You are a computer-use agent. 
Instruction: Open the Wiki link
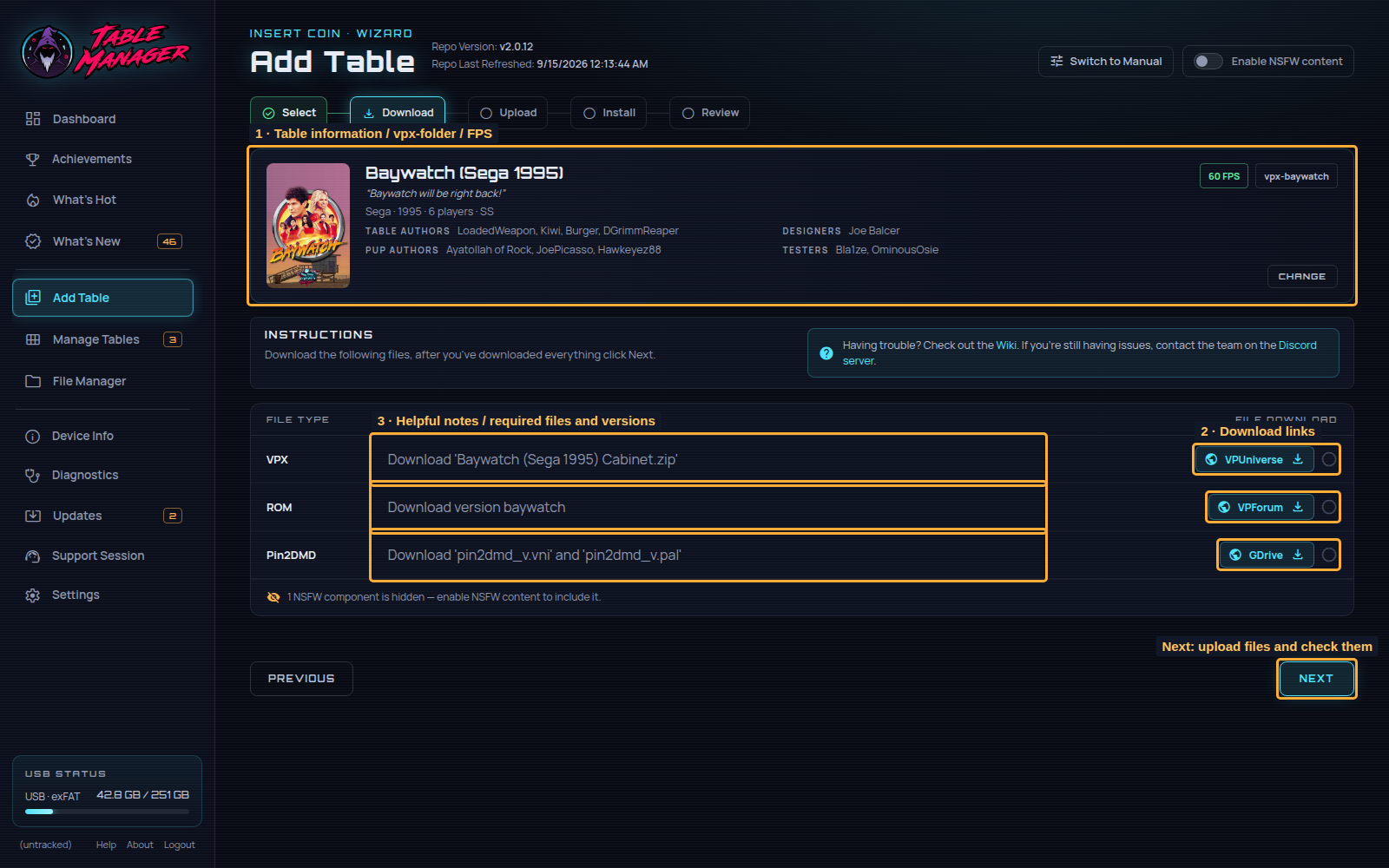pyautogui.click(x=1006, y=345)
